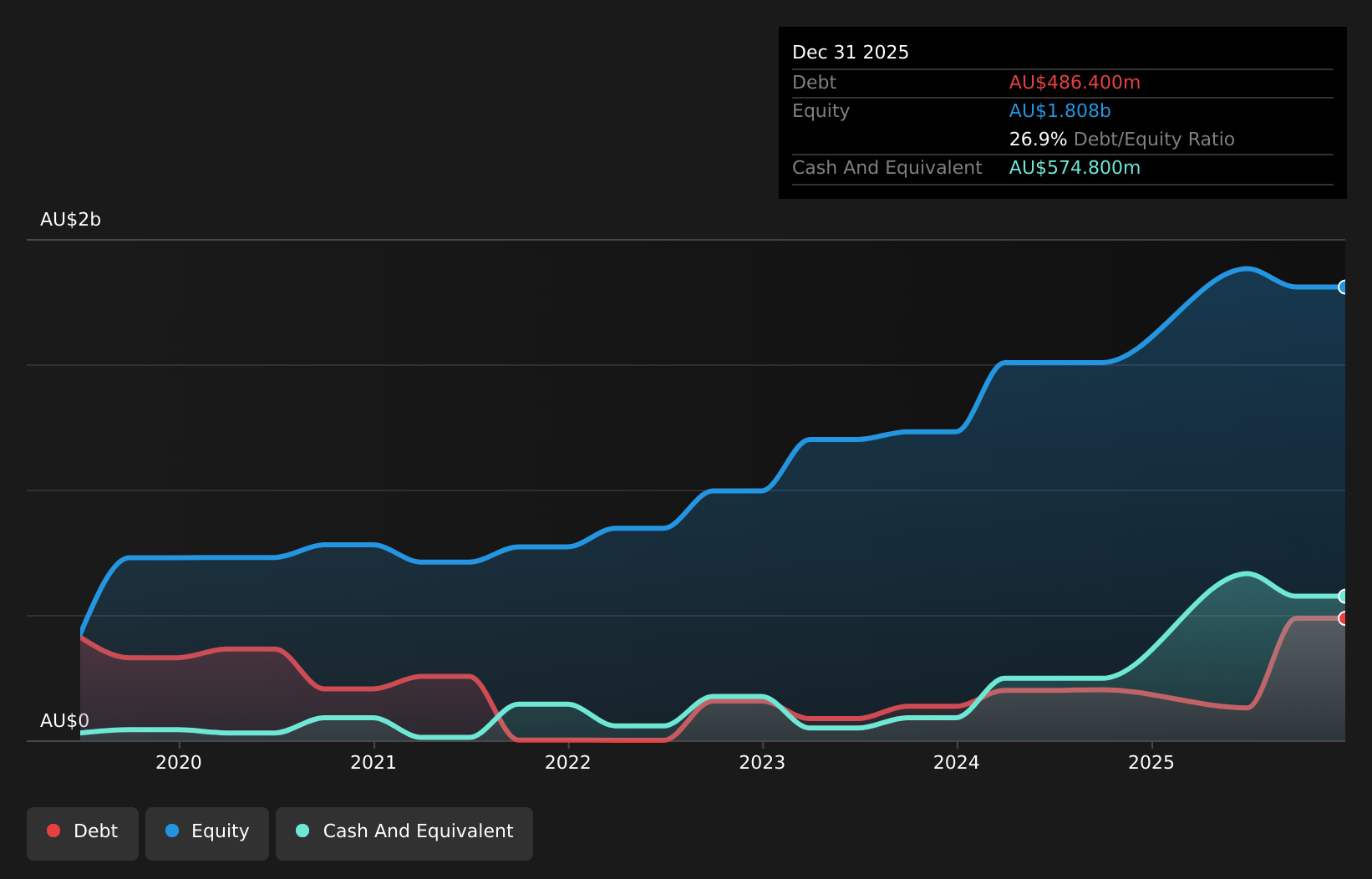Toggle the Debt series legend button
The width and height of the screenshot is (1372, 879).
[x=83, y=833]
